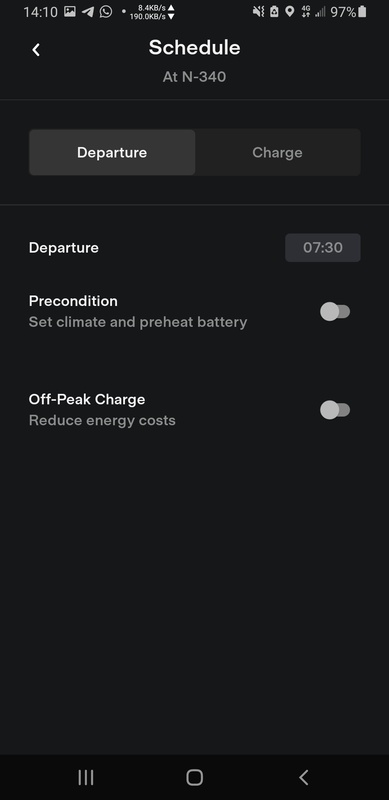Tap the At N-340 location subtitle
Viewport: 389px width, 800px height.
point(194,77)
